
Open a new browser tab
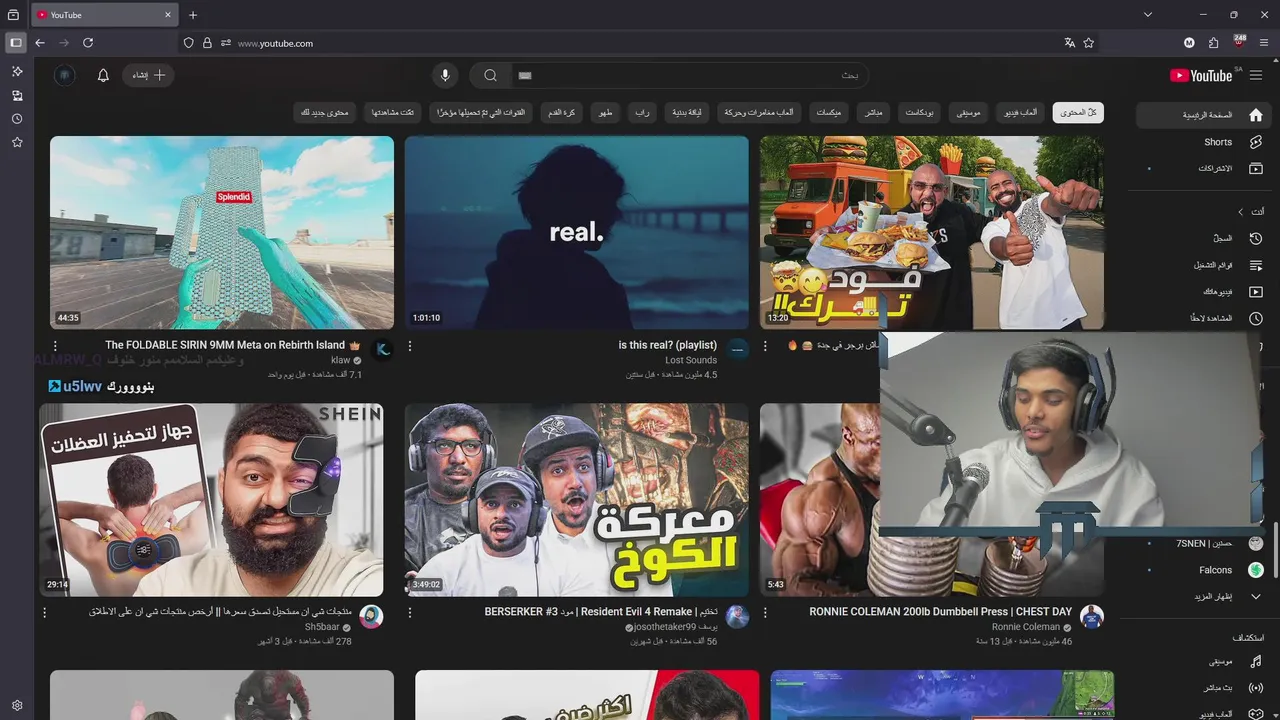pos(193,15)
